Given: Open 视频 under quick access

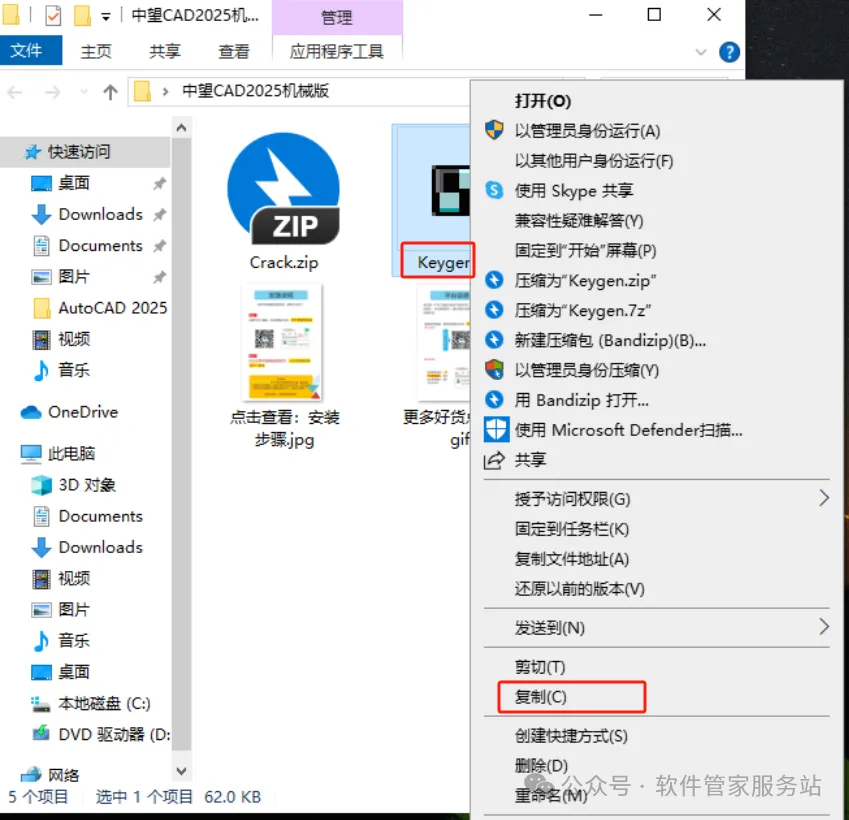Looking at the screenshot, I should click(74, 340).
